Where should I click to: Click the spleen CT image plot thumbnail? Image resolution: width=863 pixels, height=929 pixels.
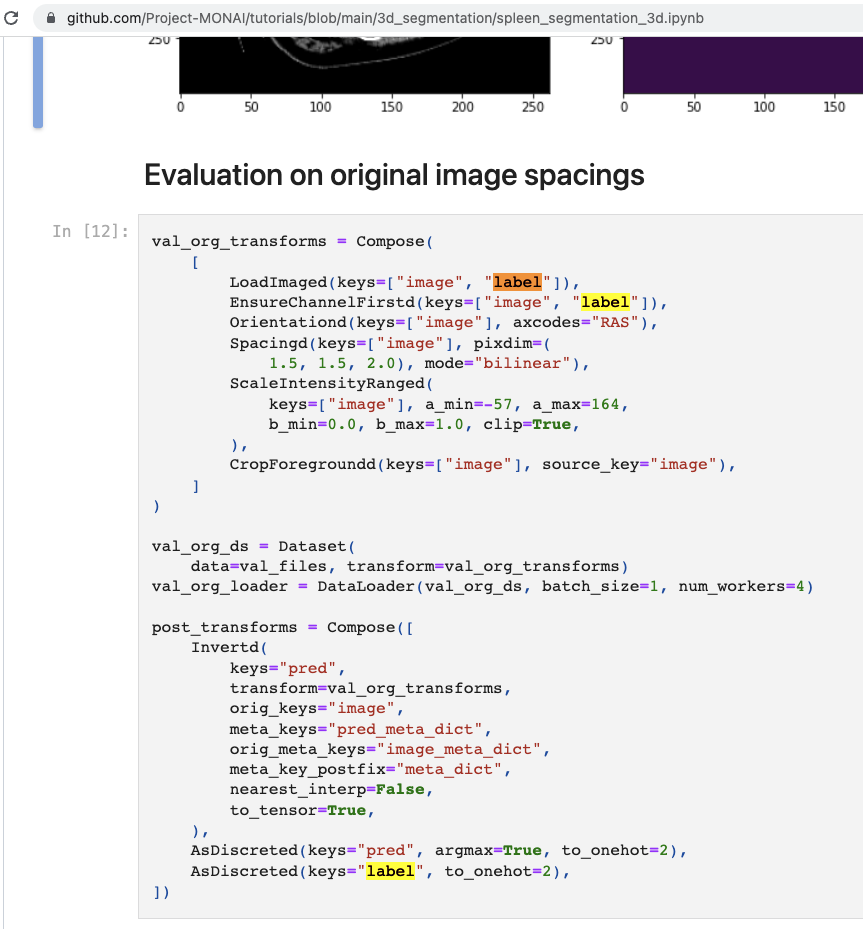365,60
